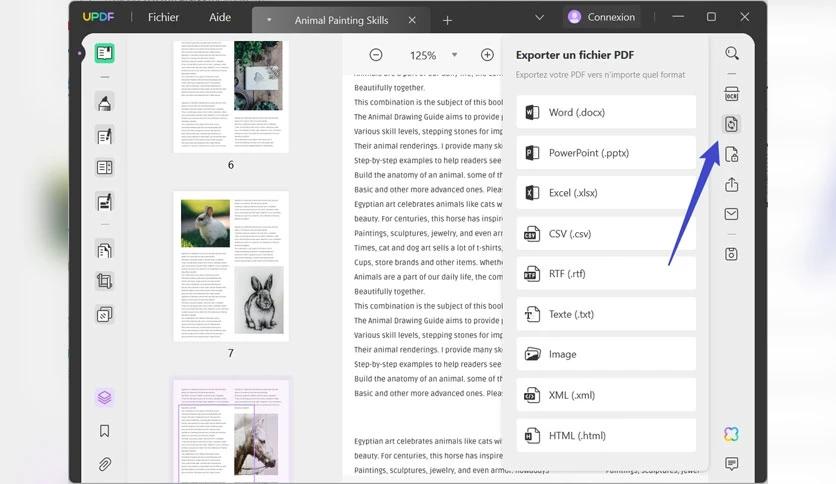Select the horse page thumbnail
Image resolution: width=836 pixels, height=484 pixels.
pos(231,431)
